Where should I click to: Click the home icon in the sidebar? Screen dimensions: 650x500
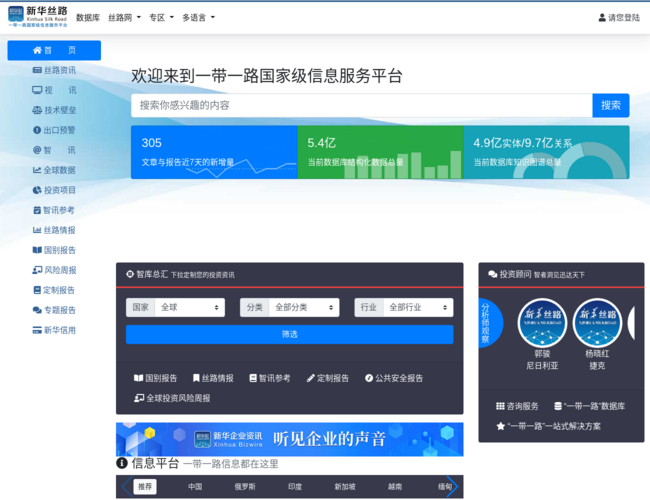click(x=37, y=50)
